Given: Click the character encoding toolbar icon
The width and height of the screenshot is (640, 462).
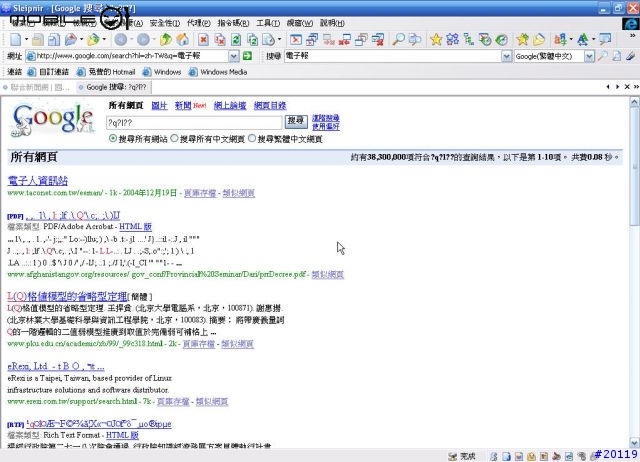Looking at the screenshot, I should pyautogui.click(x=560, y=40).
